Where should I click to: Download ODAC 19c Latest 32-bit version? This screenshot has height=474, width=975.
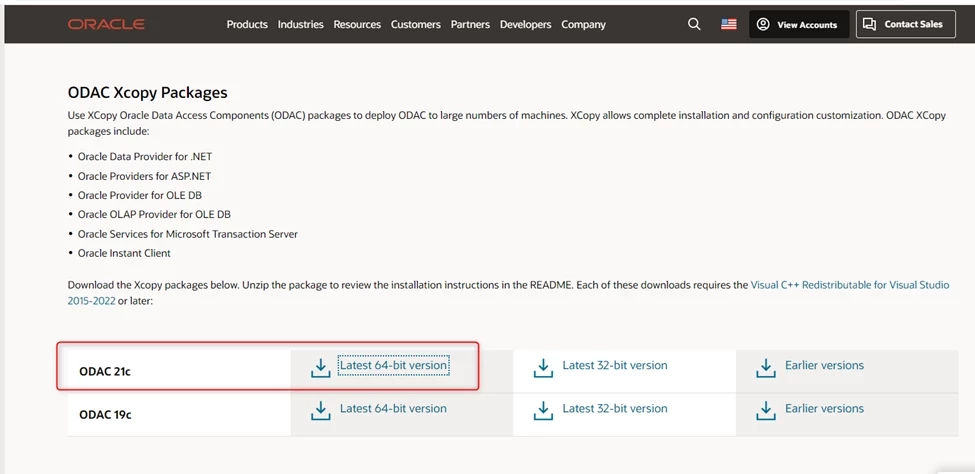pos(615,408)
